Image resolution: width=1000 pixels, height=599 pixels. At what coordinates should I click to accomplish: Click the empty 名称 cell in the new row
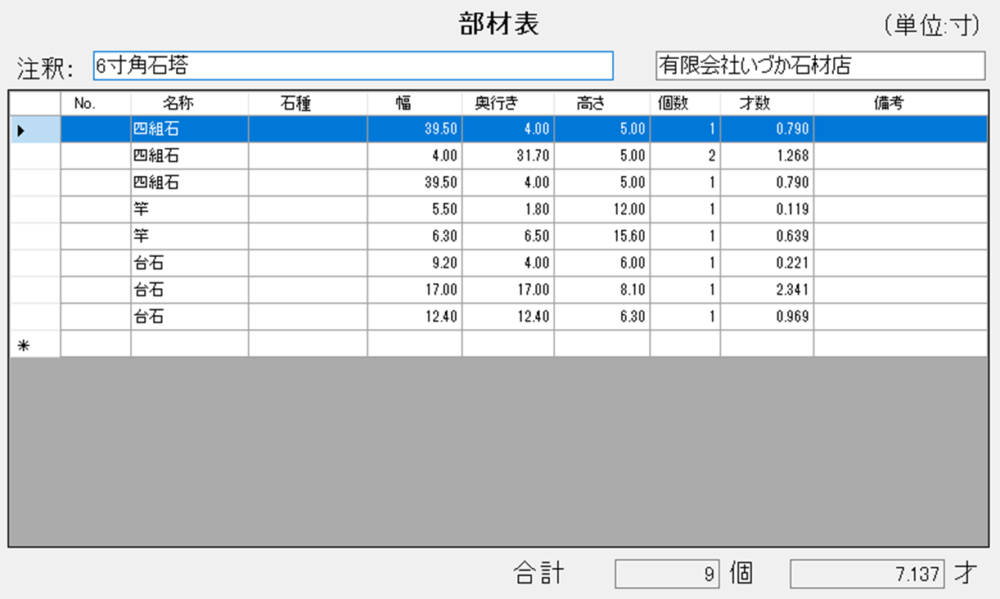tap(189, 344)
